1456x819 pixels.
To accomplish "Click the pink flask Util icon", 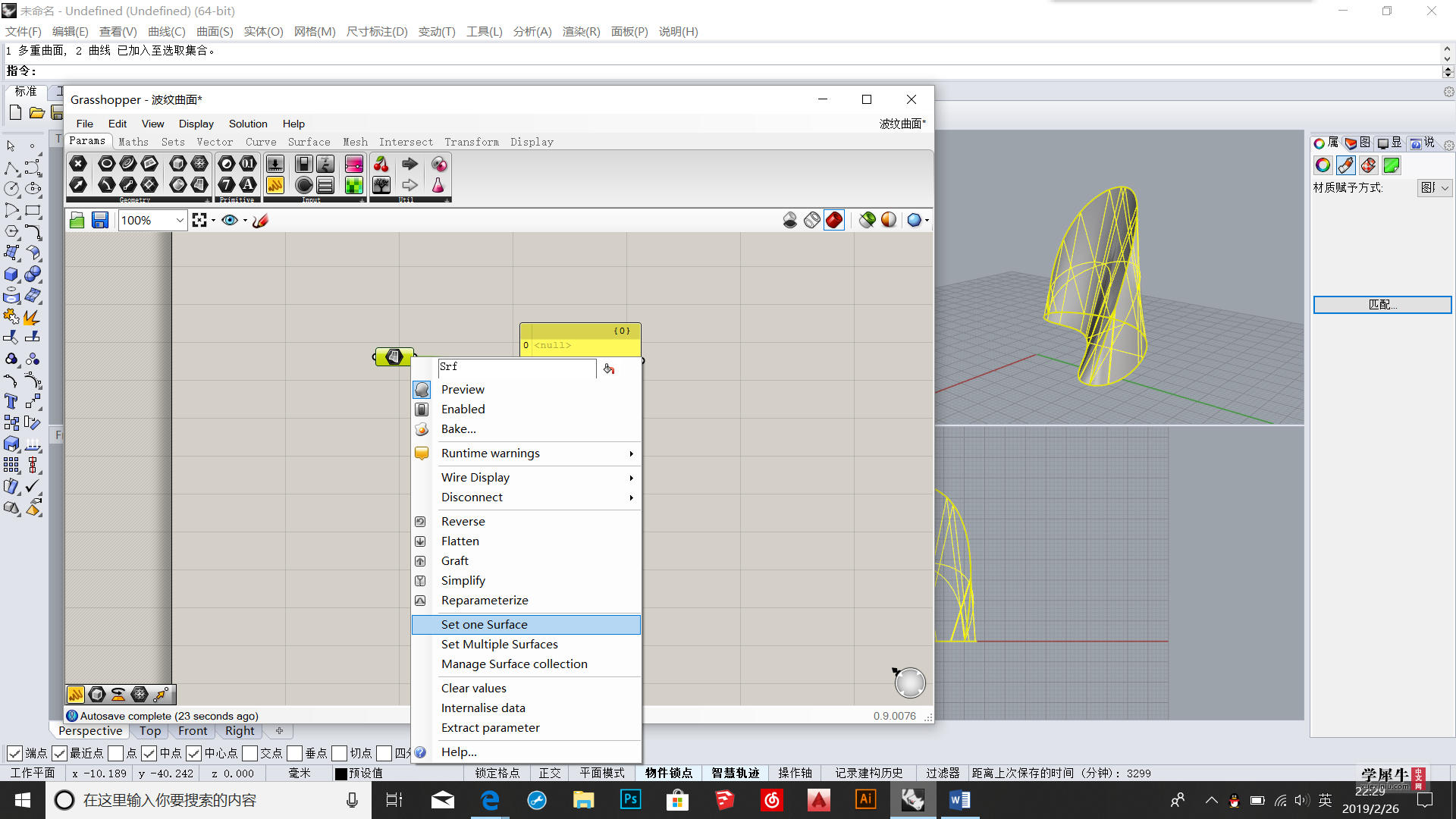I will [x=438, y=184].
